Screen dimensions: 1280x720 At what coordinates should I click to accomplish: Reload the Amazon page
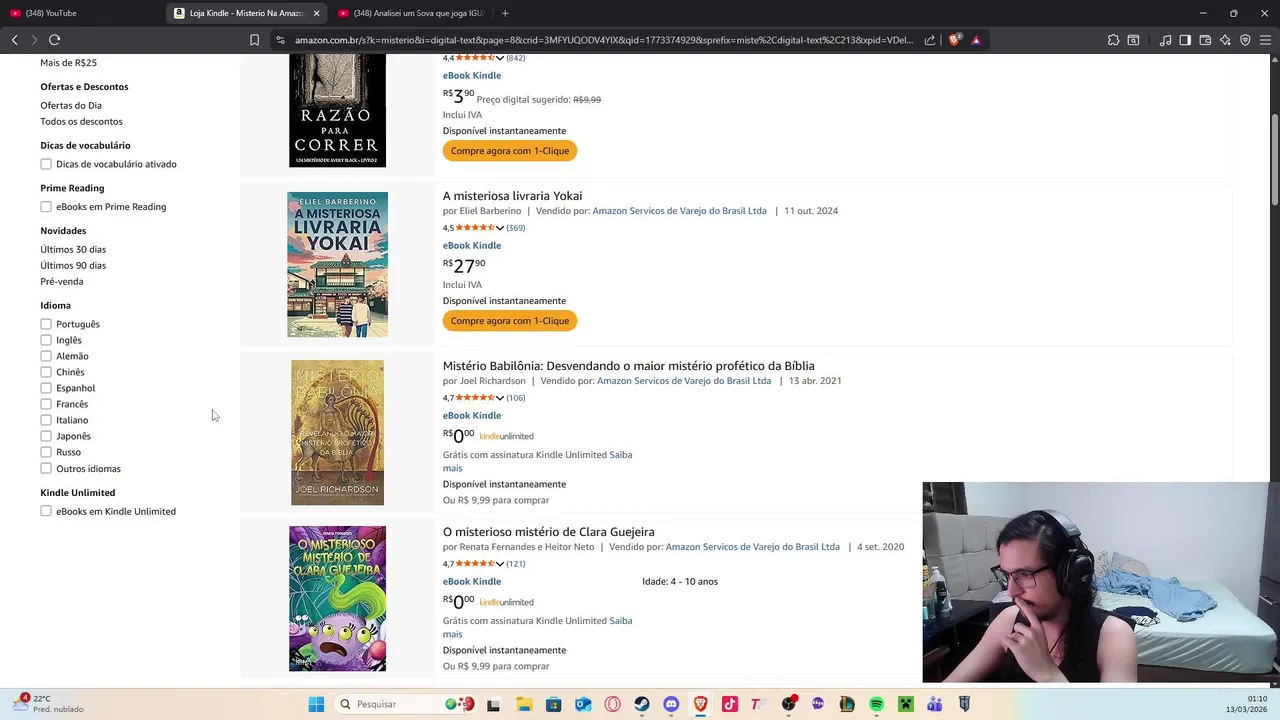(x=54, y=40)
